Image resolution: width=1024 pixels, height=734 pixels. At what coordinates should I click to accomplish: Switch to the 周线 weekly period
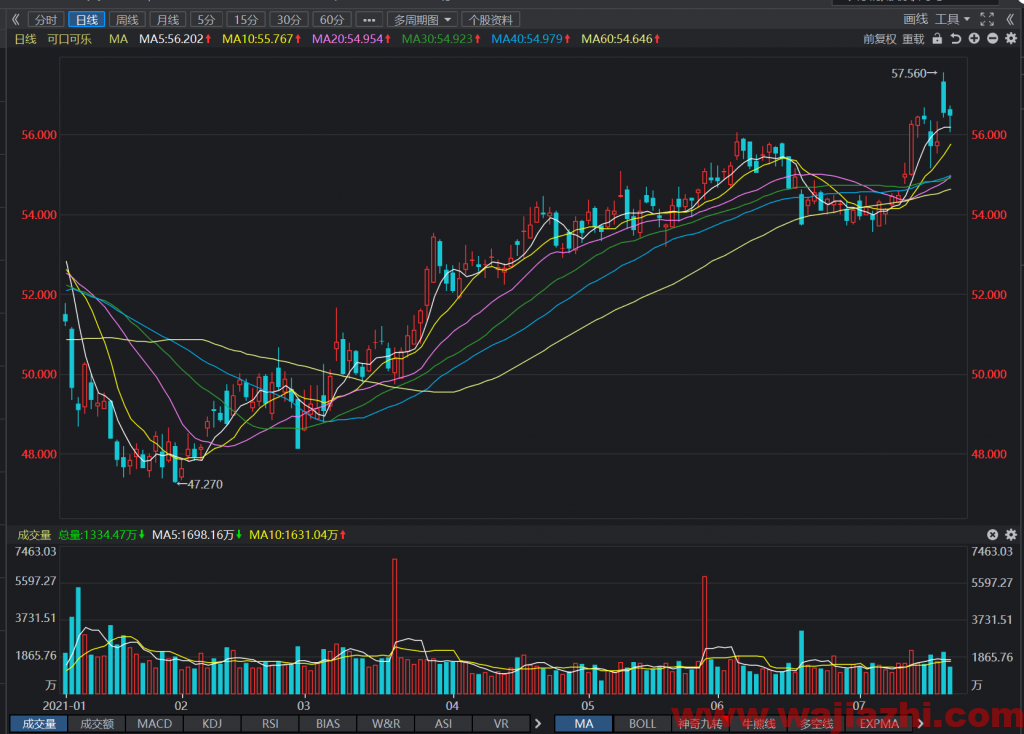click(x=127, y=20)
